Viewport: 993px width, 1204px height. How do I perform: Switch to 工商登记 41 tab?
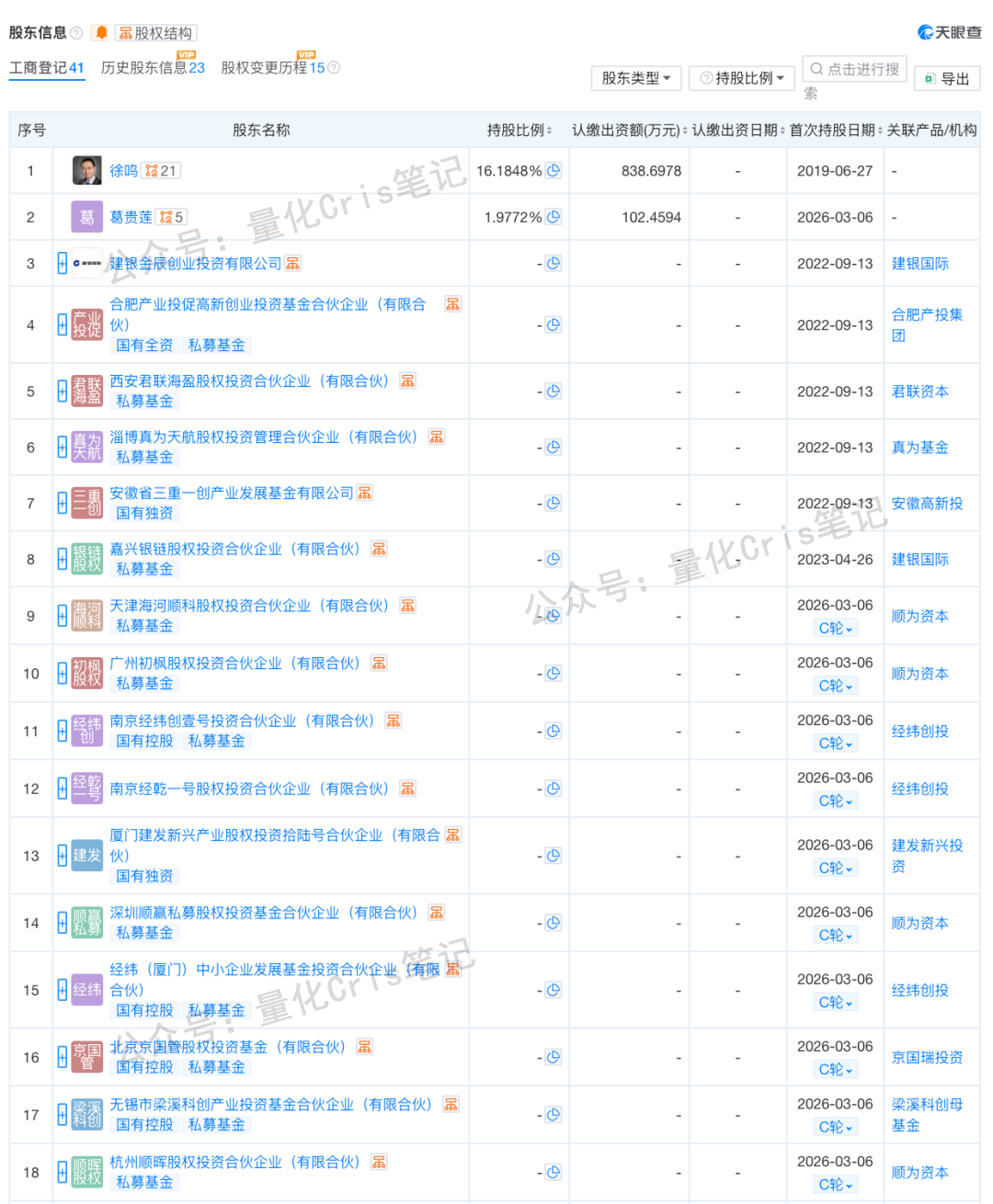coord(47,68)
